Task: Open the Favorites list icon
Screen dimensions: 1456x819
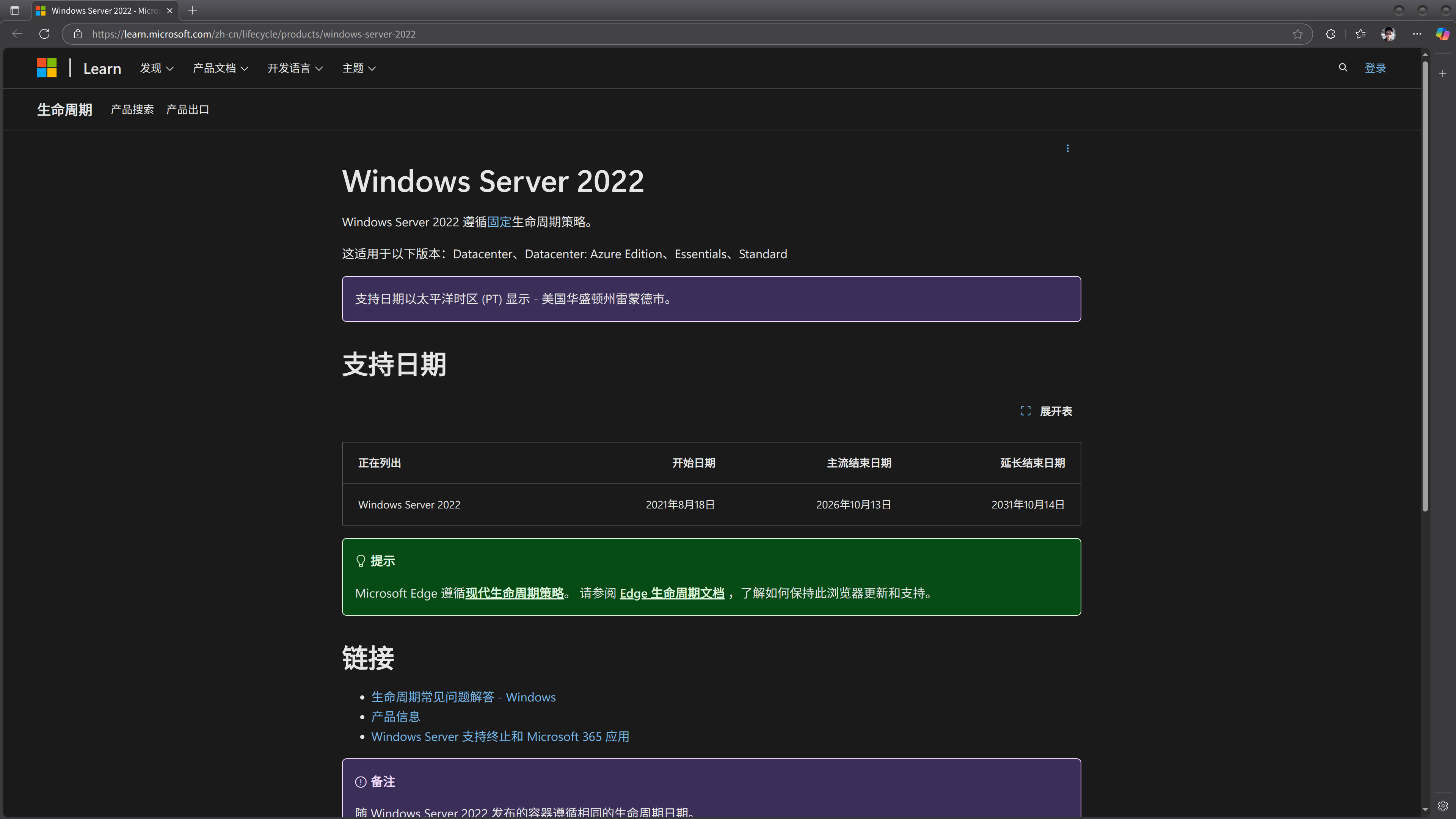Action: coord(1360,34)
